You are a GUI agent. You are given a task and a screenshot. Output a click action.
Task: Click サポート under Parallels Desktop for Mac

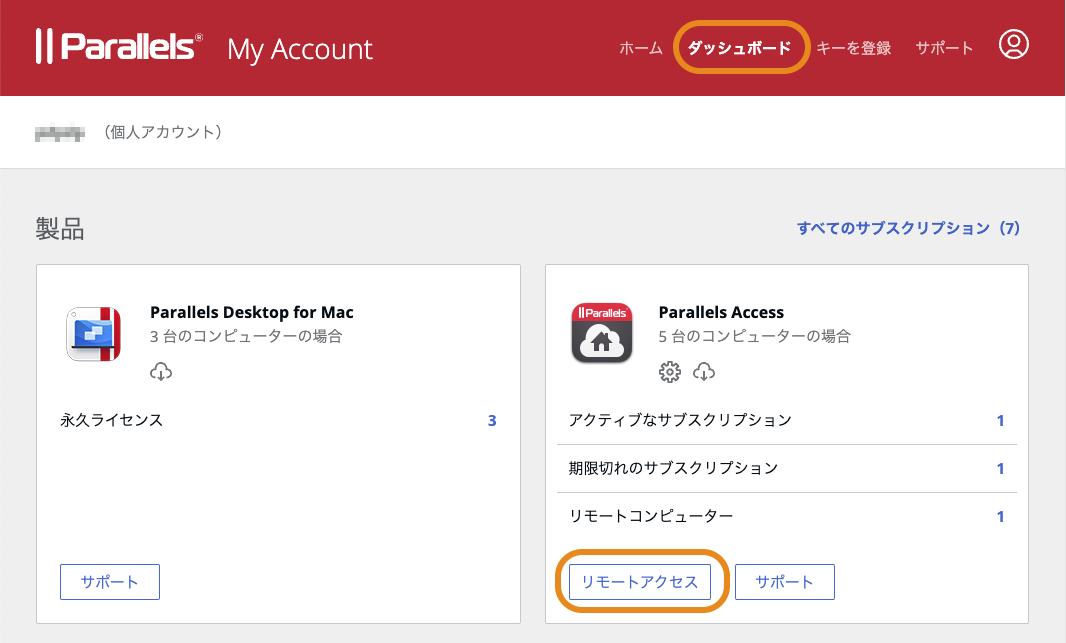pyautogui.click(x=109, y=581)
